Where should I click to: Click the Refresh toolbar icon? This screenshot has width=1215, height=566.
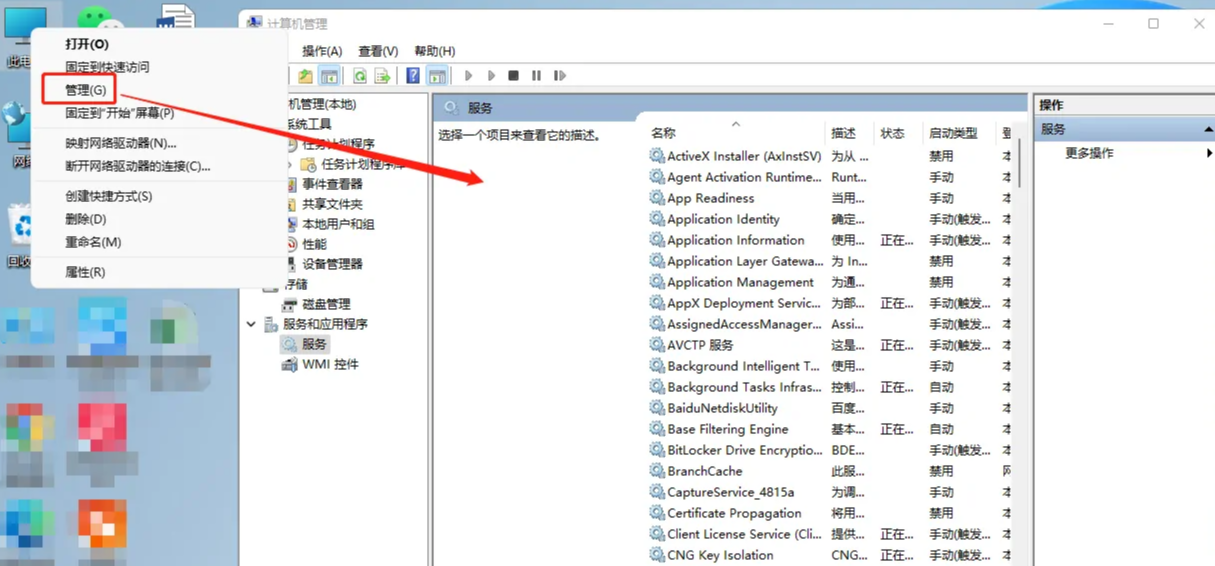[359, 76]
